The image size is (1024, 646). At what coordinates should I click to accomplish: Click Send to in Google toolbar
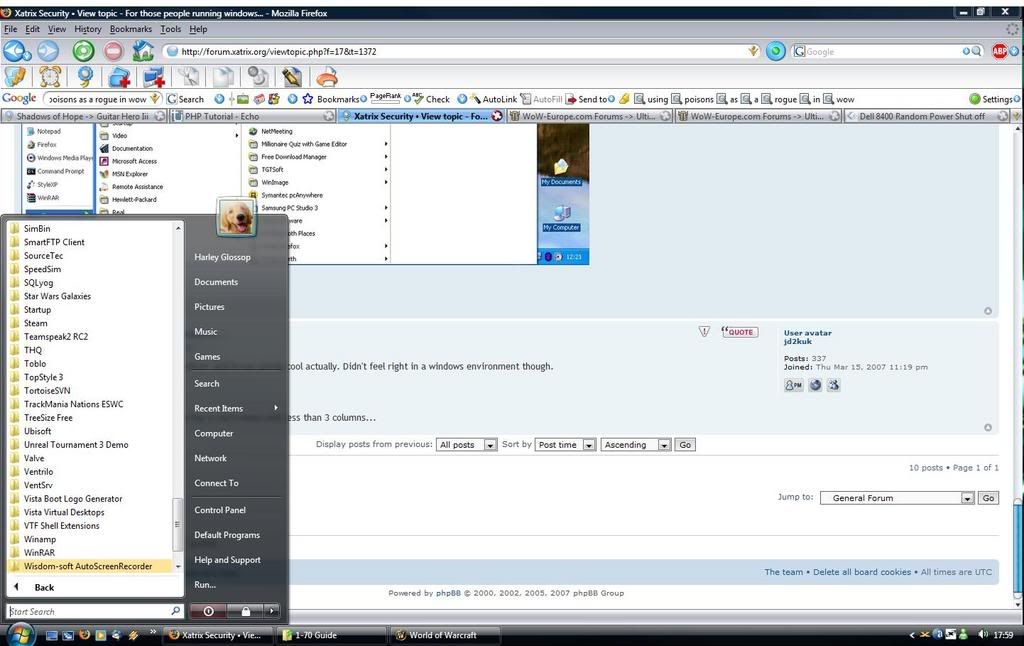(586, 99)
